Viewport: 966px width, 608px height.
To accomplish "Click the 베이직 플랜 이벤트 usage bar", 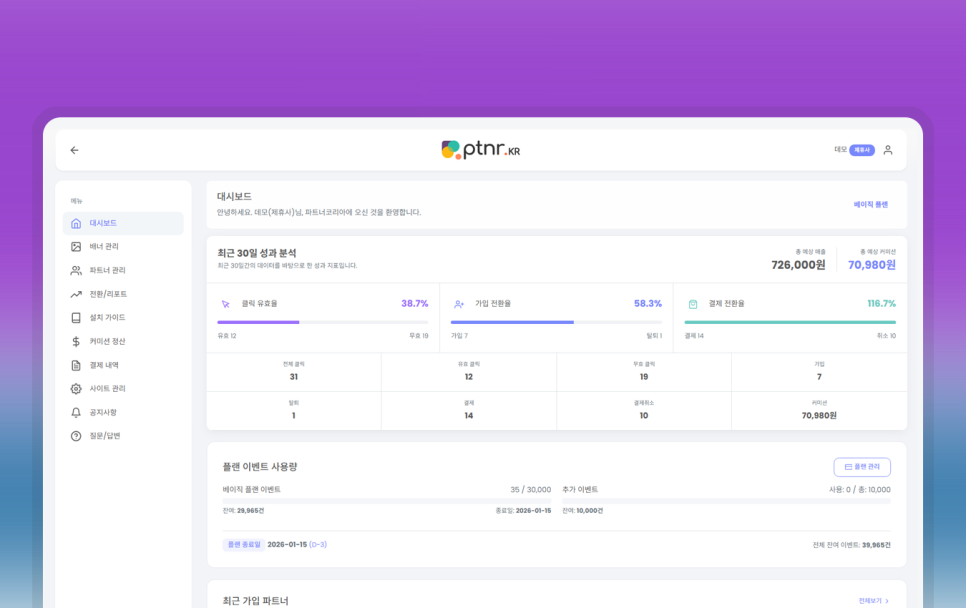I will tap(387, 501).
